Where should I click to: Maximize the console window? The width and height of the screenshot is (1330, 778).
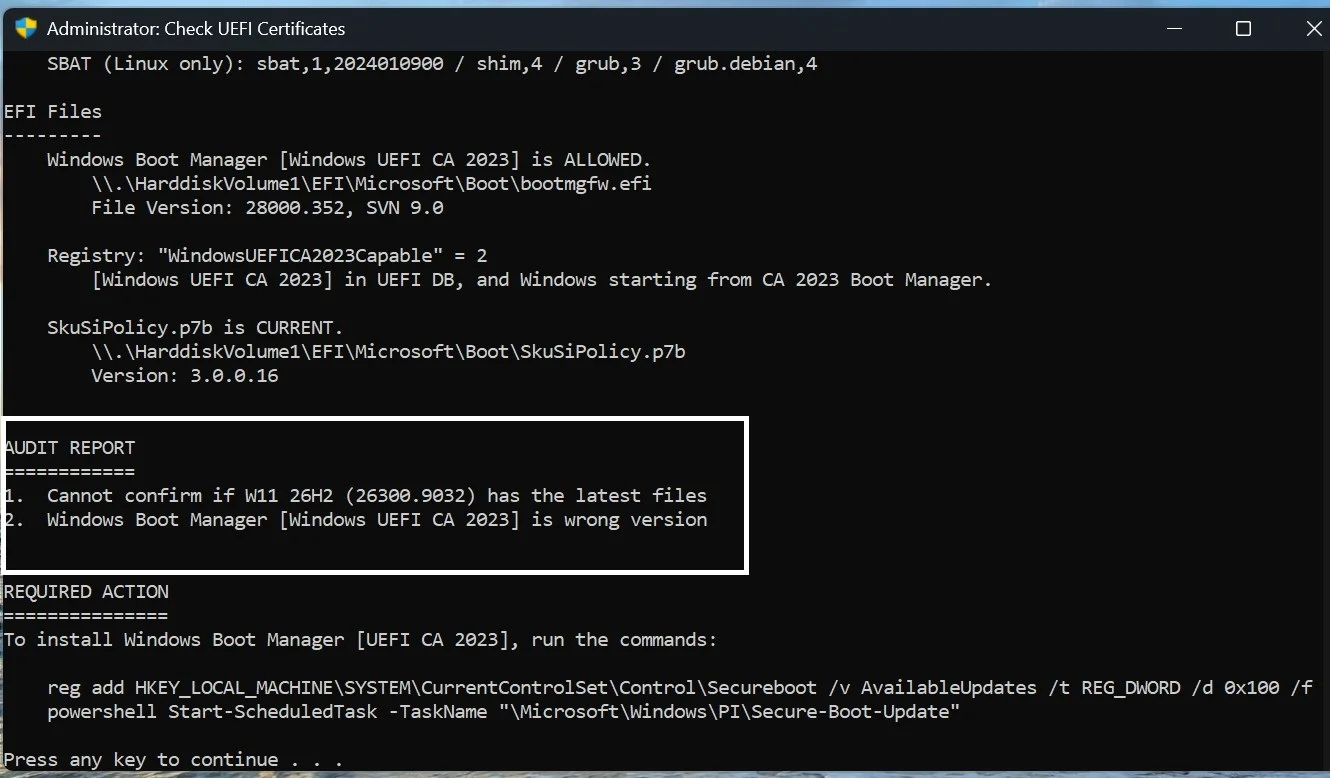(x=1243, y=28)
